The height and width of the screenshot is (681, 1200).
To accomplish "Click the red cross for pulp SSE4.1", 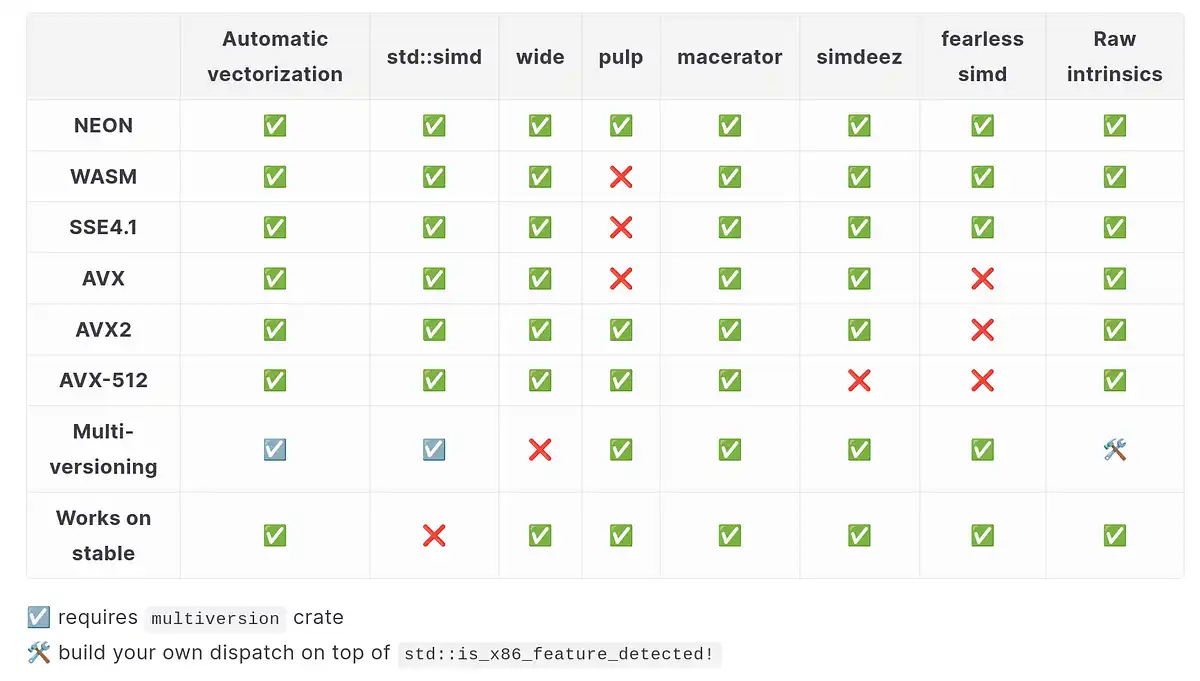I will 621,227.
